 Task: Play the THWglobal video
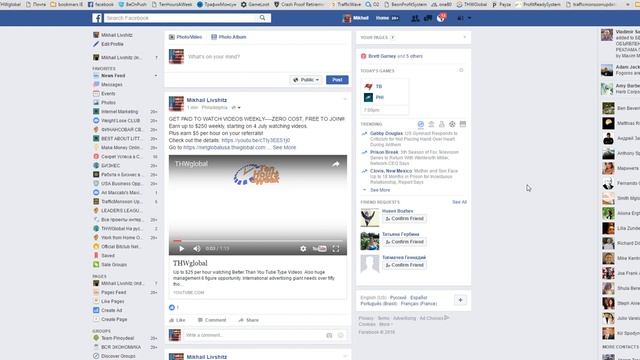click(181, 249)
